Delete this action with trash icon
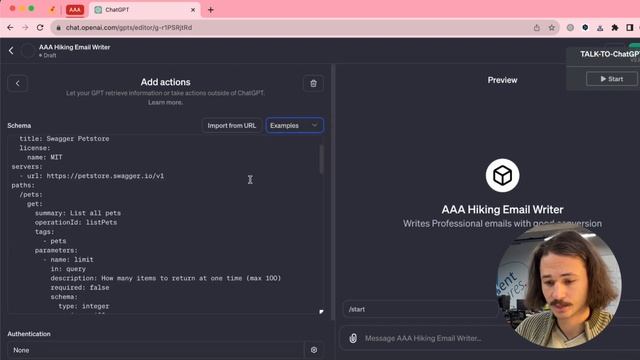The height and width of the screenshot is (360, 640). 313,83
